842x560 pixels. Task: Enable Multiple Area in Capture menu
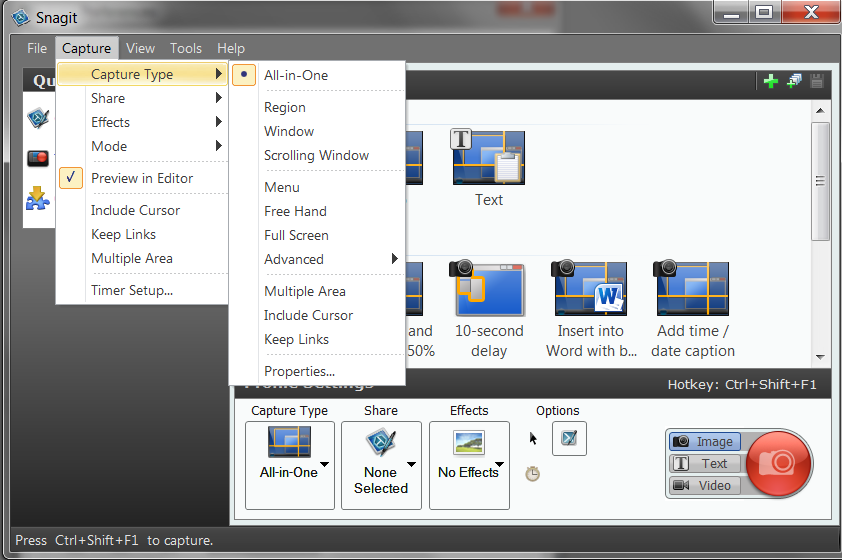pos(142,258)
